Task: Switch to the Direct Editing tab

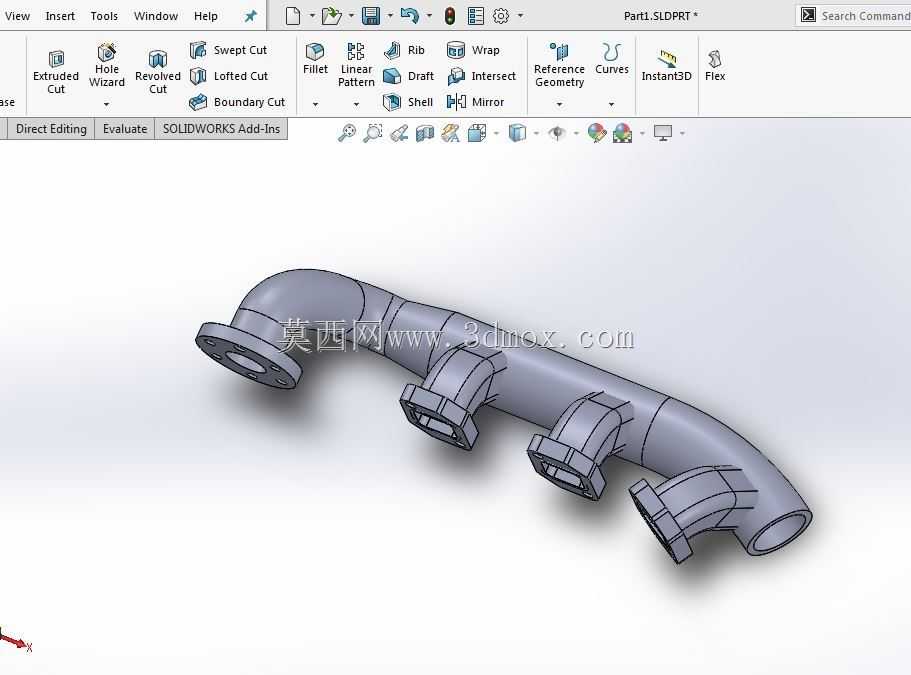Action: pos(51,129)
